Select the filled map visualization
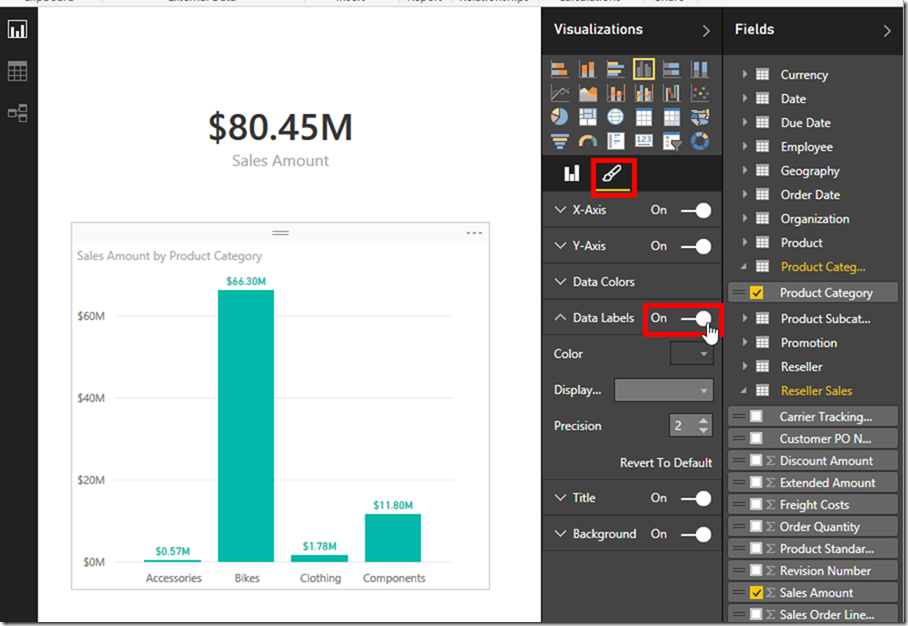Screen dimensions: 908x626 tap(700, 117)
